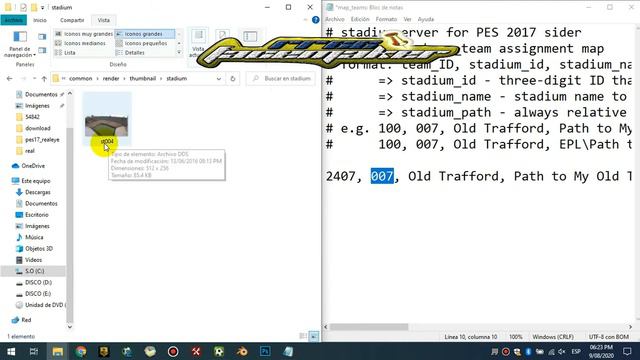Open the red record app on taskbar
Viewport: 640px width, 360px height.
tap(173, 351)
